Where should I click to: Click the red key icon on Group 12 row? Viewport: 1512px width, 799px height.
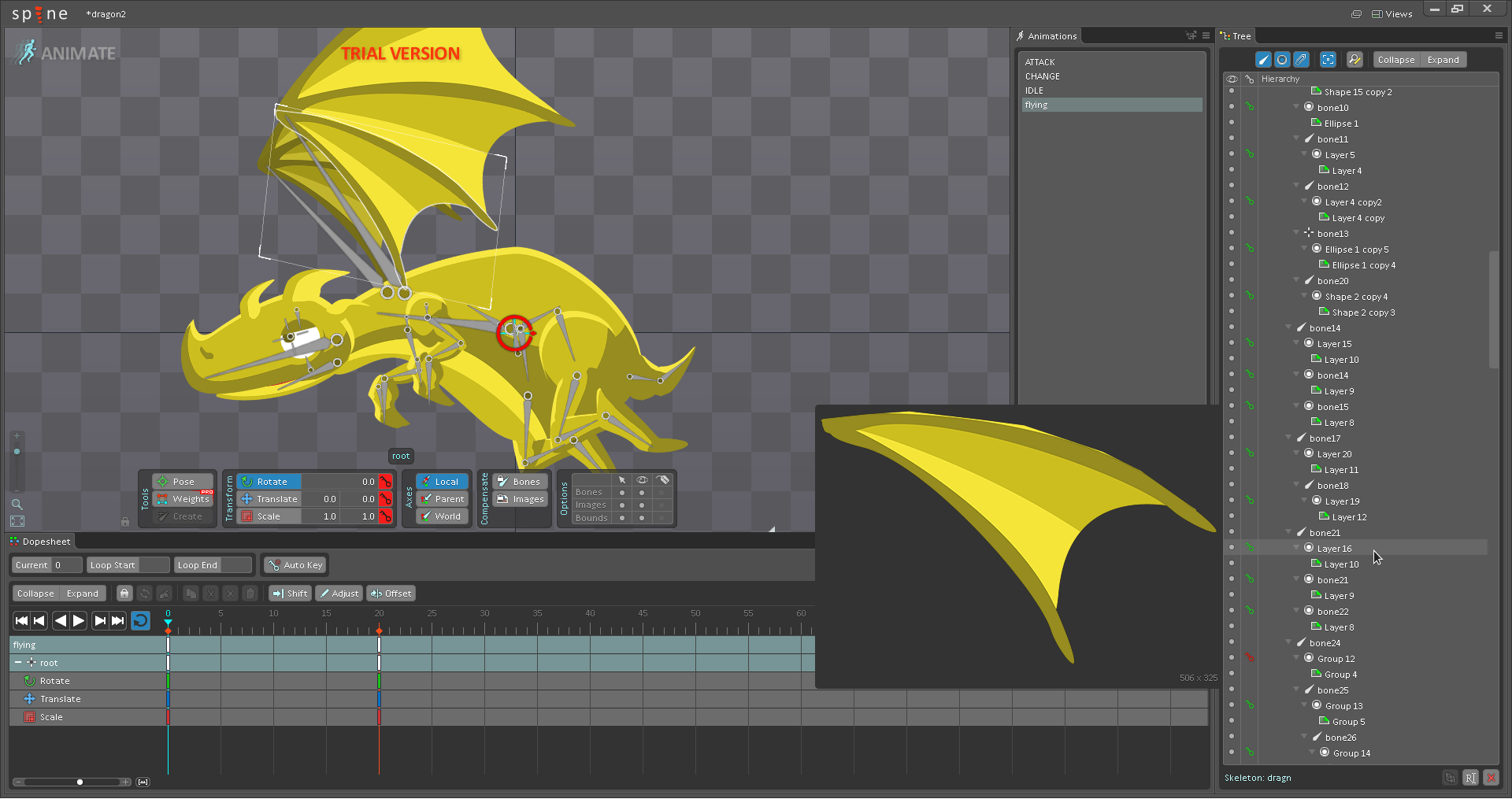click(1250, 658)
